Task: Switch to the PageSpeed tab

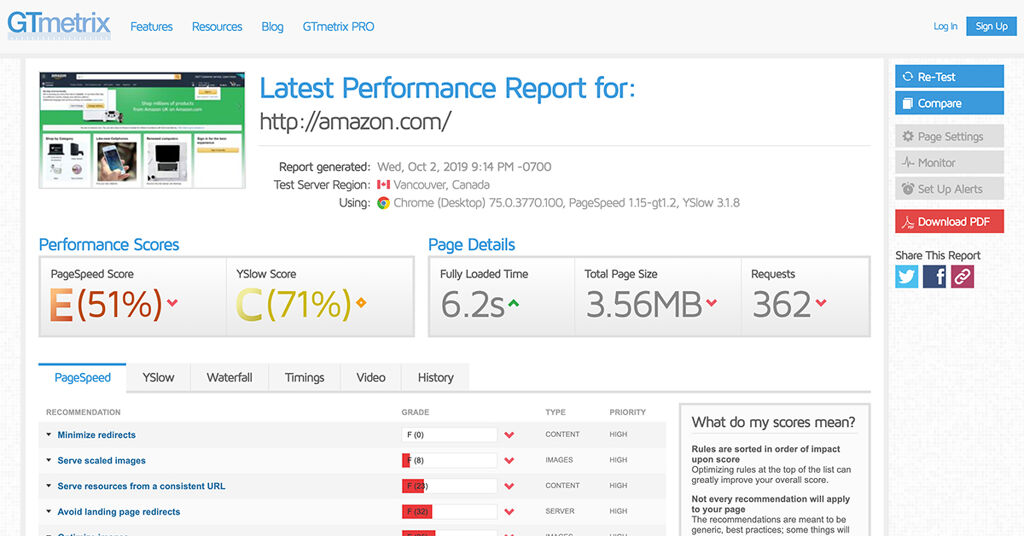Action: click(x=82, y=377)
